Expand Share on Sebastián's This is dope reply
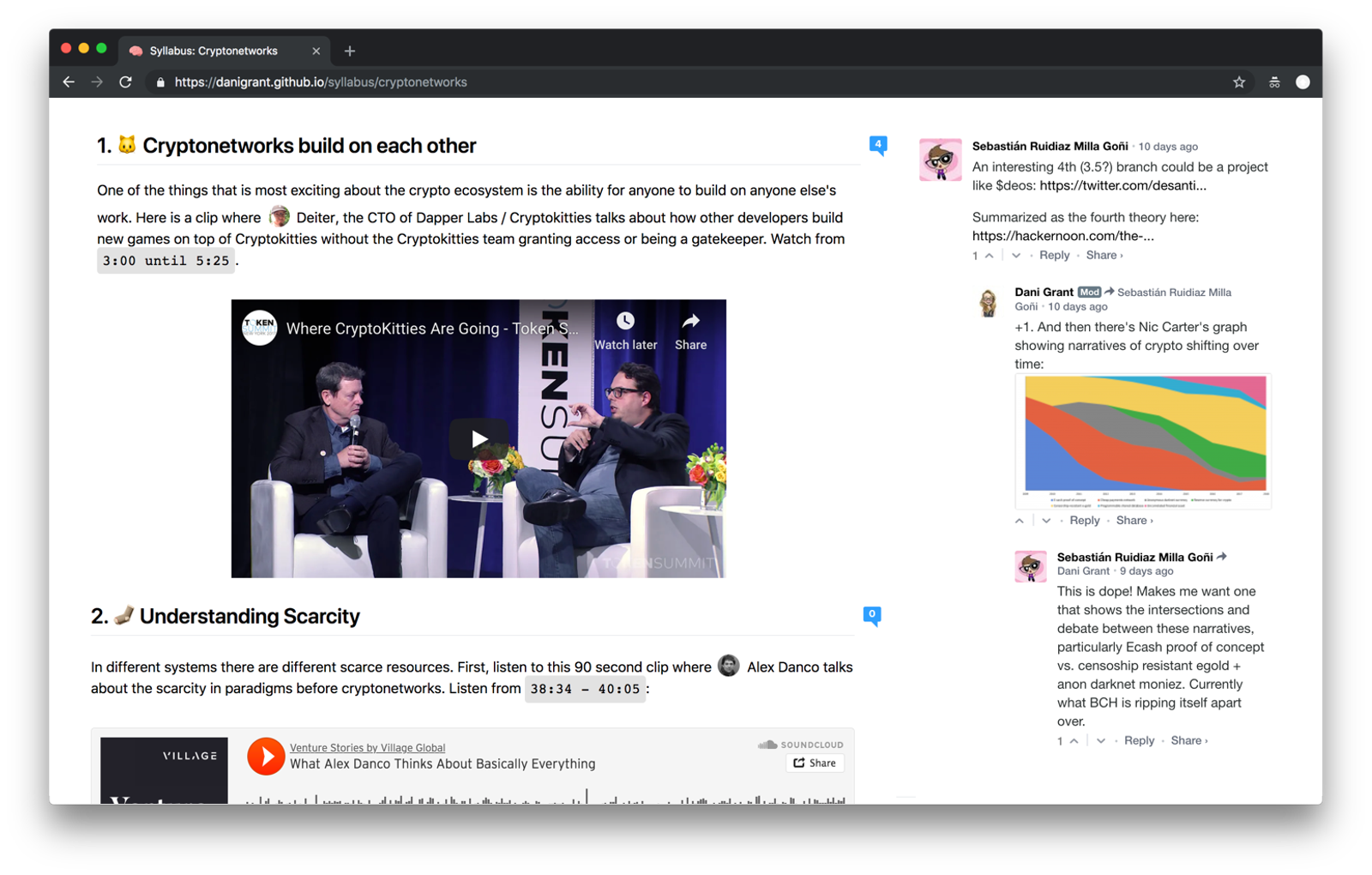Viewport: 1372px width, 875px height. 1188,741
